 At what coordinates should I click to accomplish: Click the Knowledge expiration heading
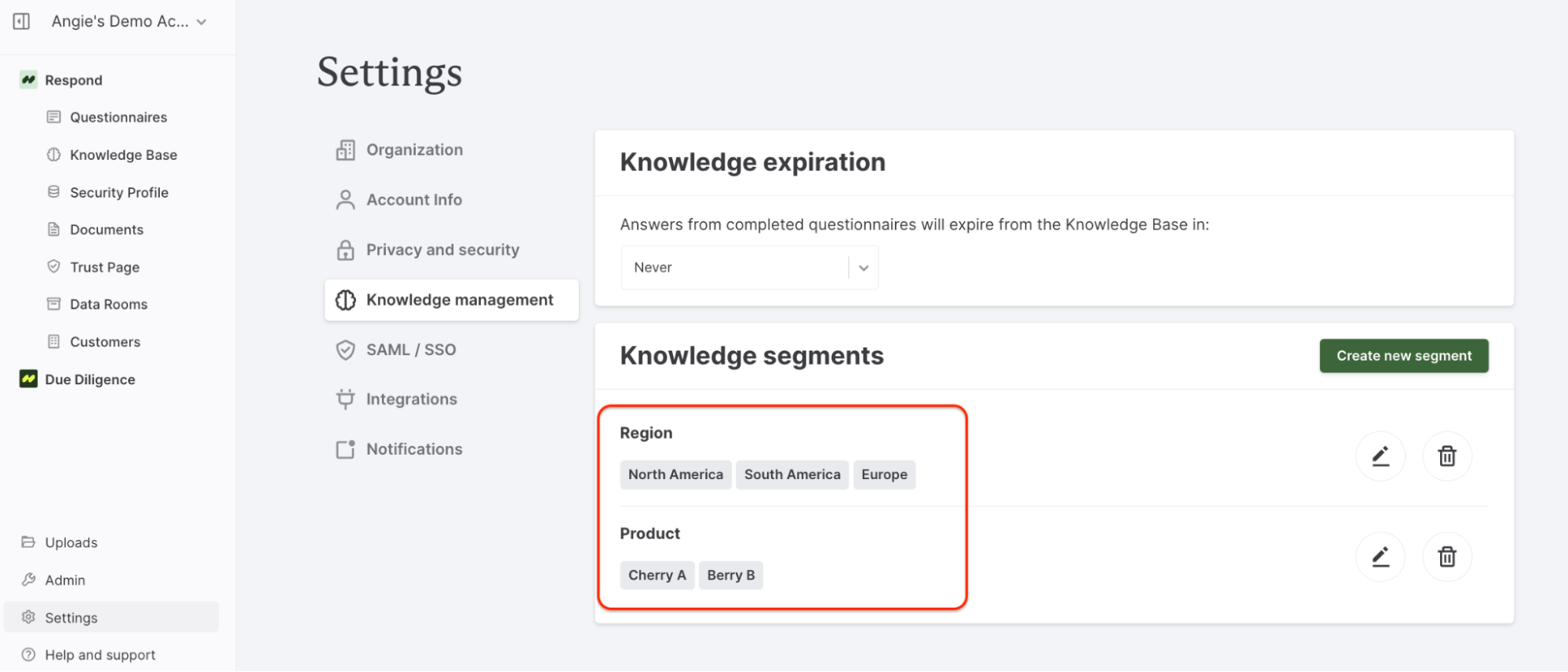pos(753,162)
